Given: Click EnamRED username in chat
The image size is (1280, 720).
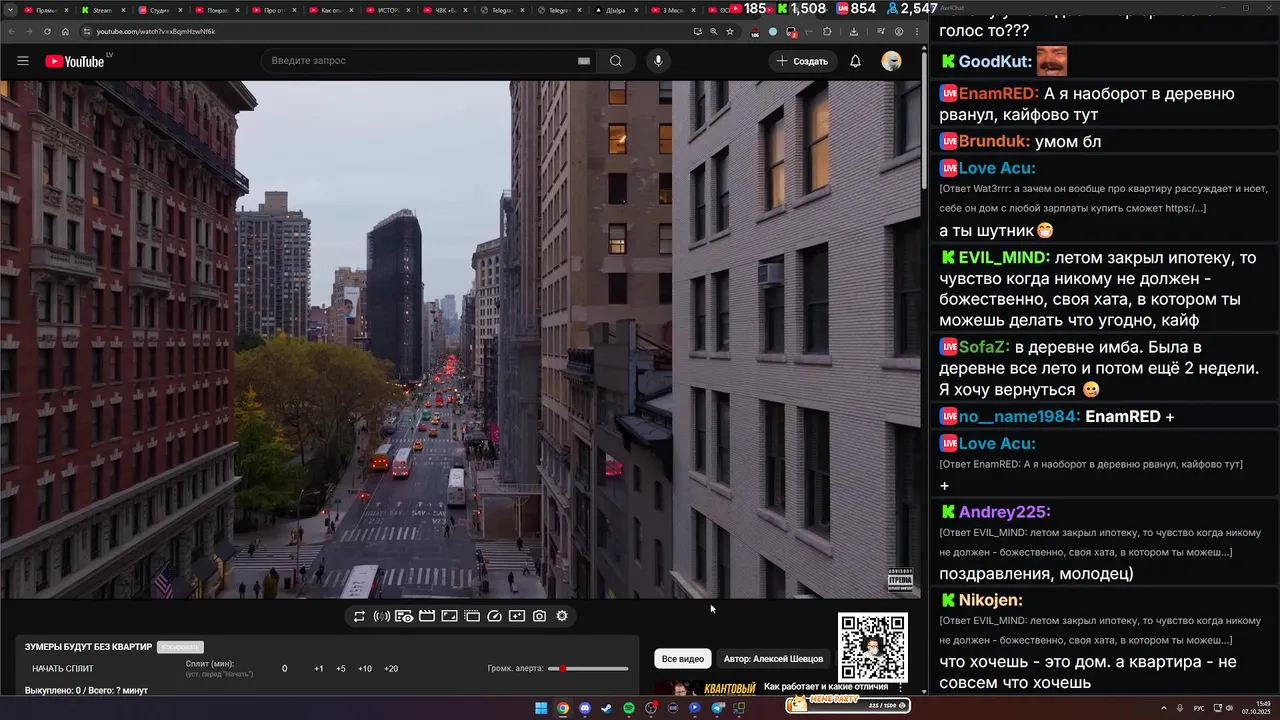Looking at the screenshot, I should point(999,94).
